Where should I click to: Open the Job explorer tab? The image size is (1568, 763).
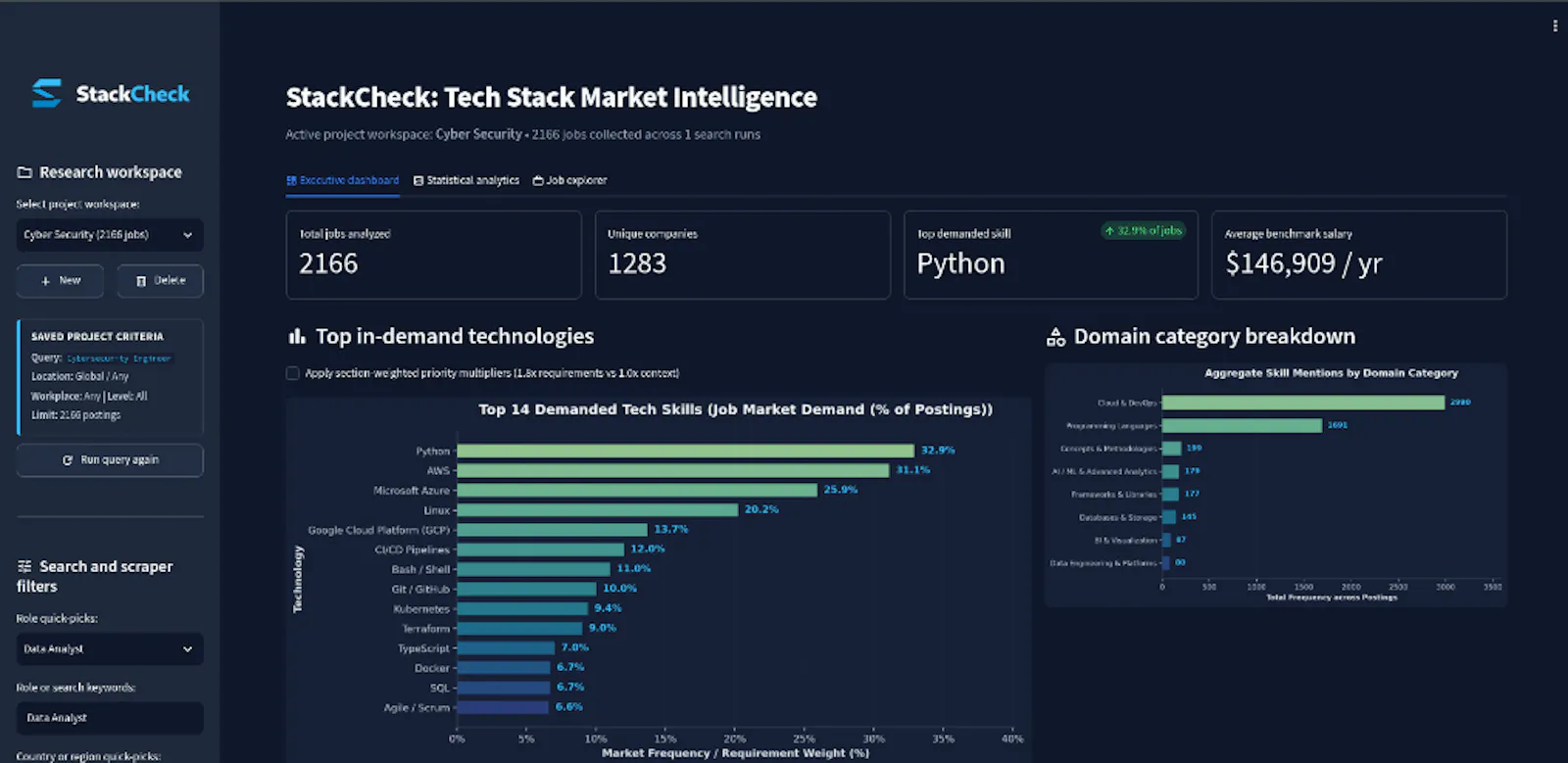pyautogui.click(x=569, y=180)
